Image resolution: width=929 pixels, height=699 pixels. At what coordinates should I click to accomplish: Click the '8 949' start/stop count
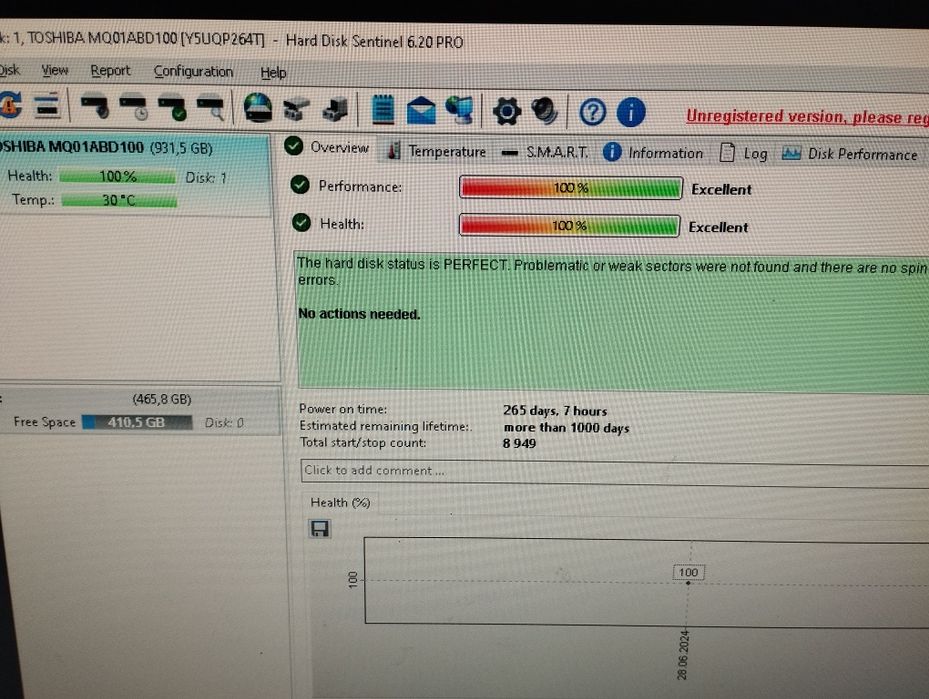coord(519,444)
